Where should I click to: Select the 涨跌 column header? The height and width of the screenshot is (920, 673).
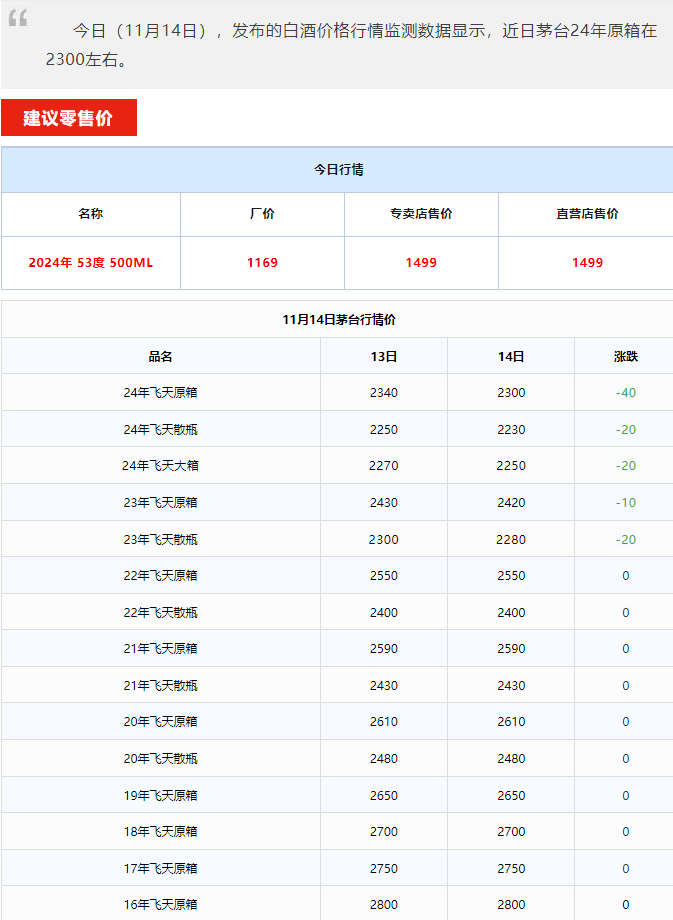pos(625,357)
